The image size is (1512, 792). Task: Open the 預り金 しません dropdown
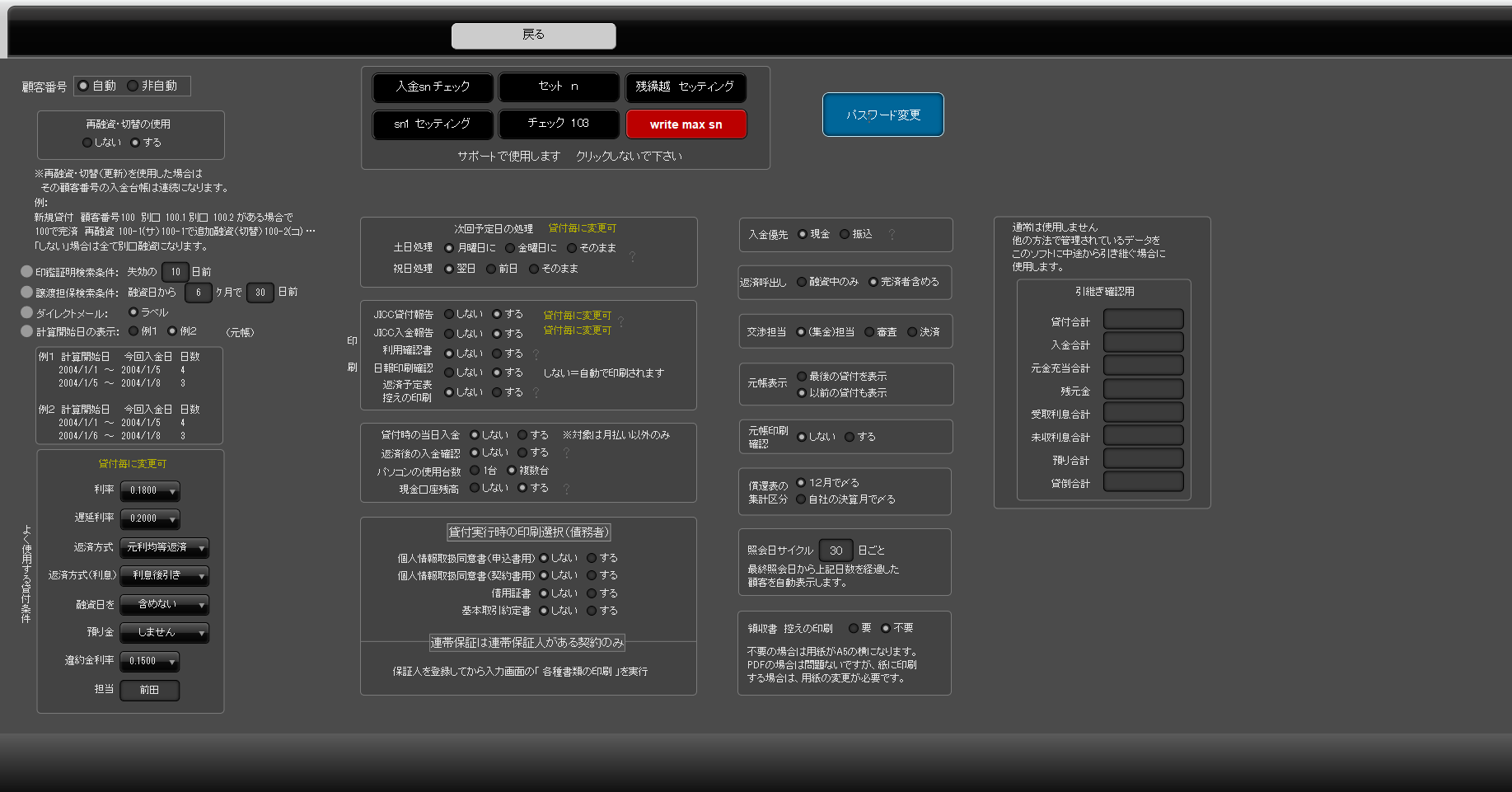click(x=164, y=632)
